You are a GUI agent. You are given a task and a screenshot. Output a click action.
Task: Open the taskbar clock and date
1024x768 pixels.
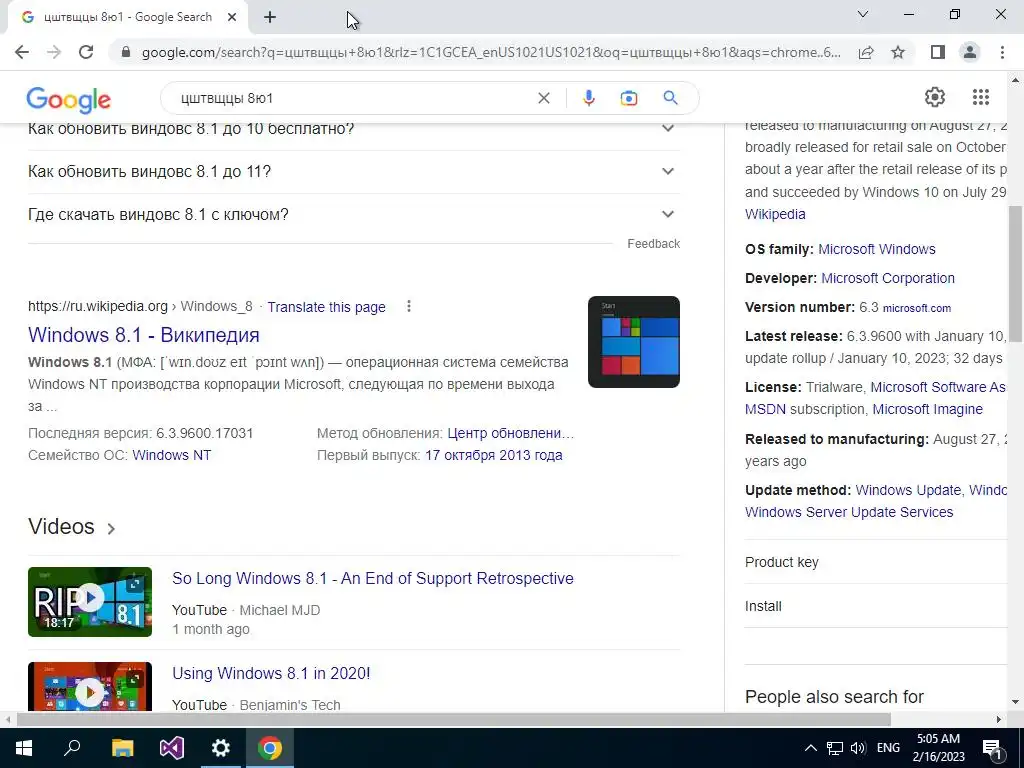(938, 748)
